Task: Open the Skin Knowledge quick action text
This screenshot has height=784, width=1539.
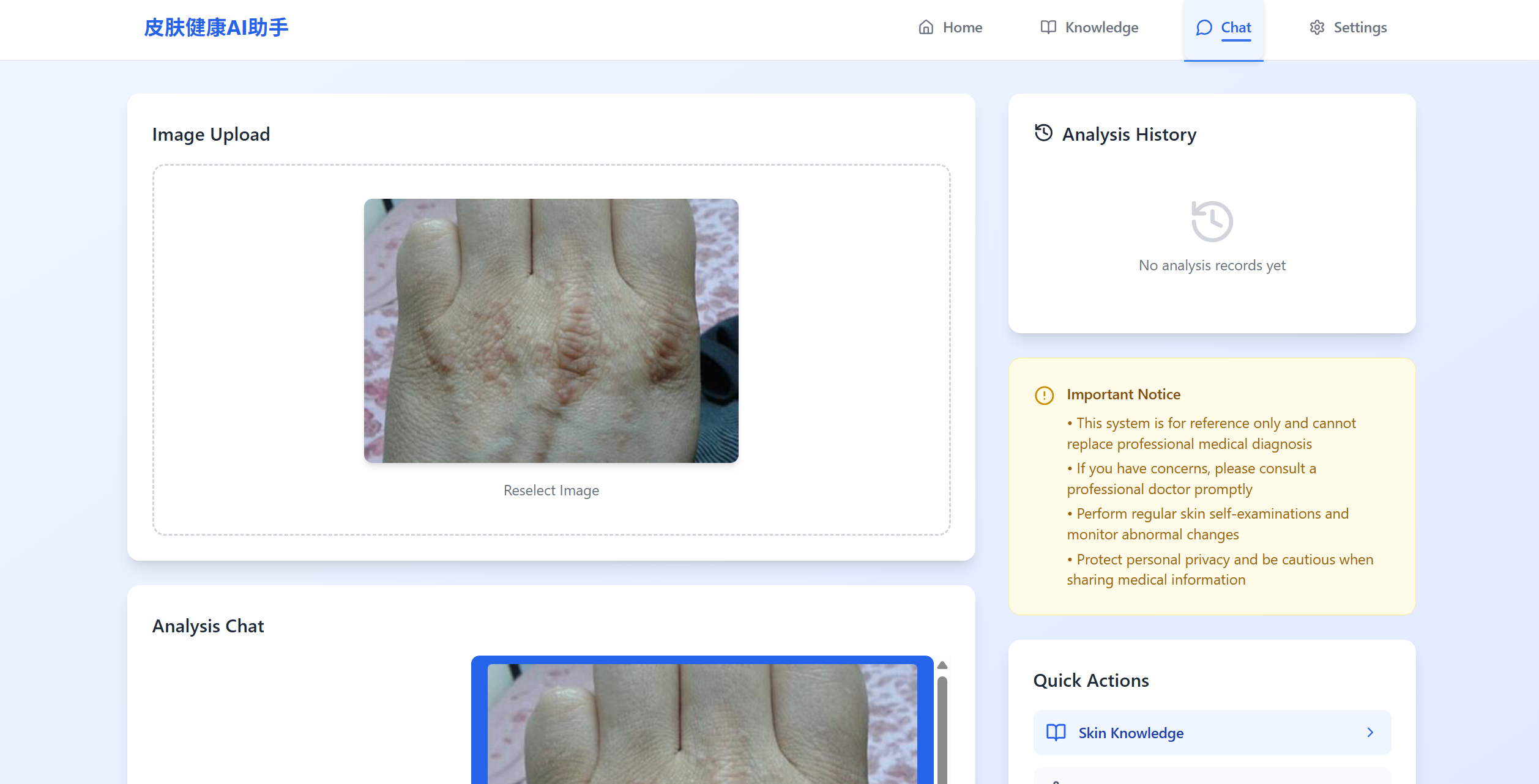Action: click(1130, 733)
